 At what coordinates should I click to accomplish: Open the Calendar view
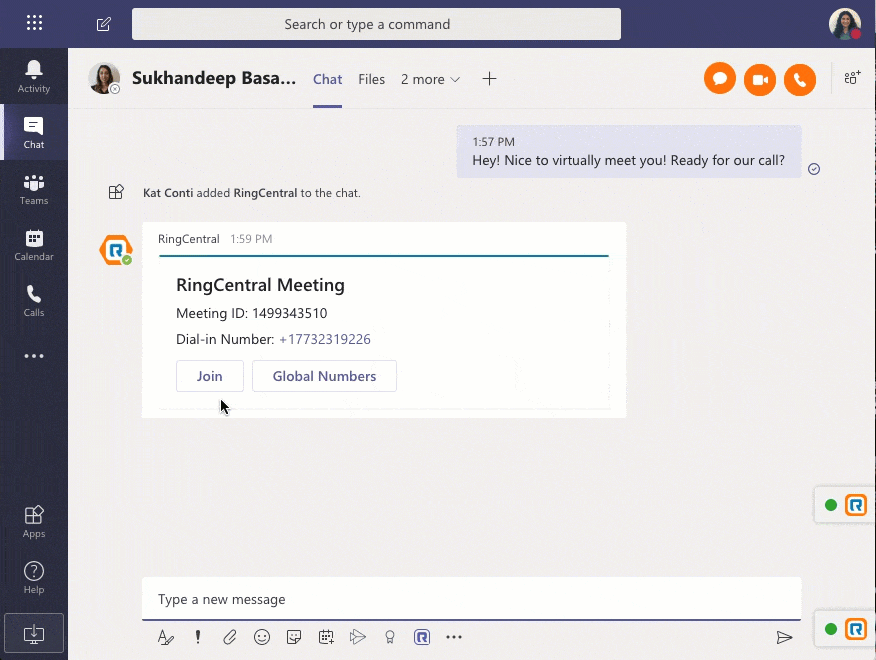pyautogui.click(x=34, y=244)
